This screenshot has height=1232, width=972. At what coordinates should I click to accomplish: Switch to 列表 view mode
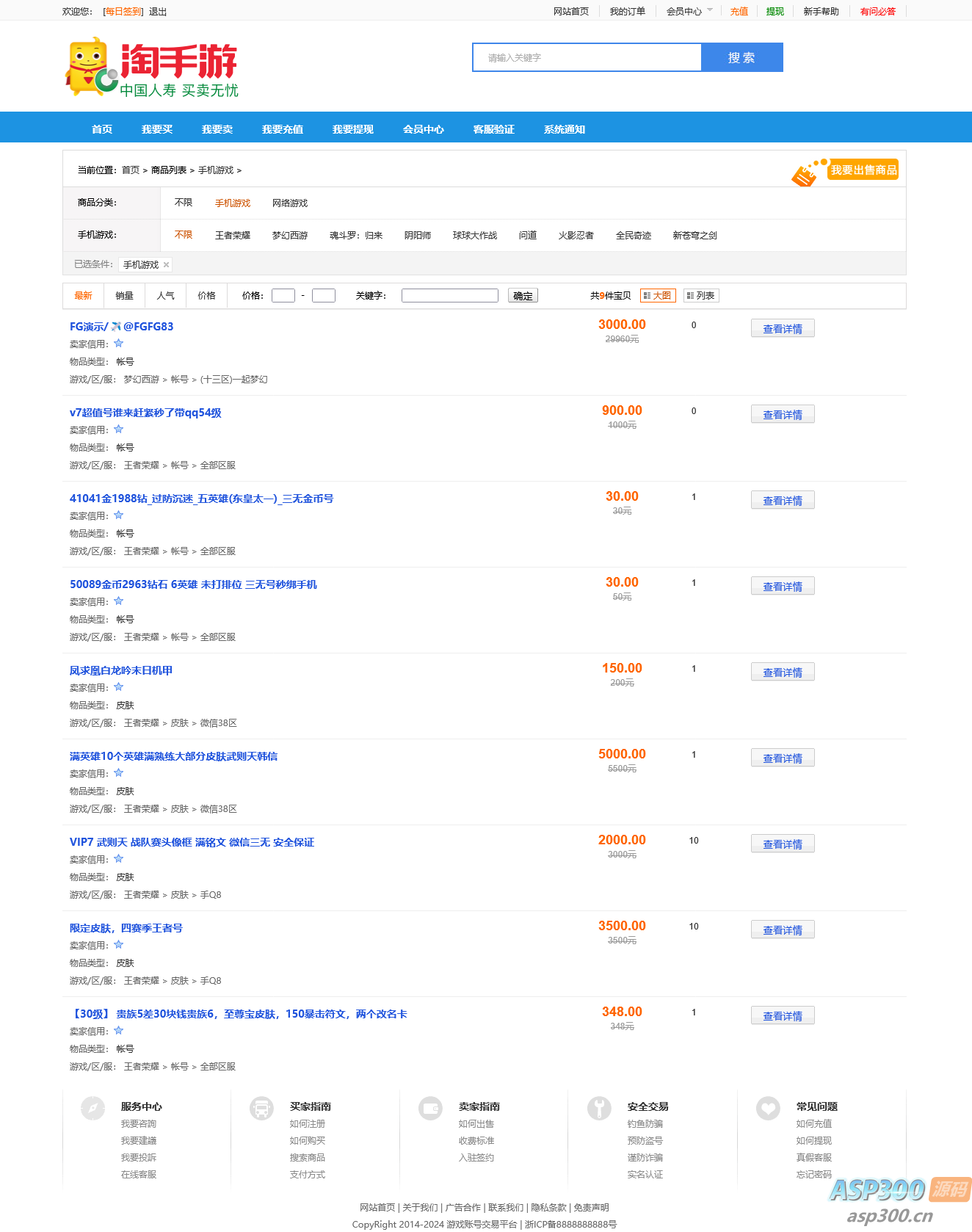tap(701, 295)
